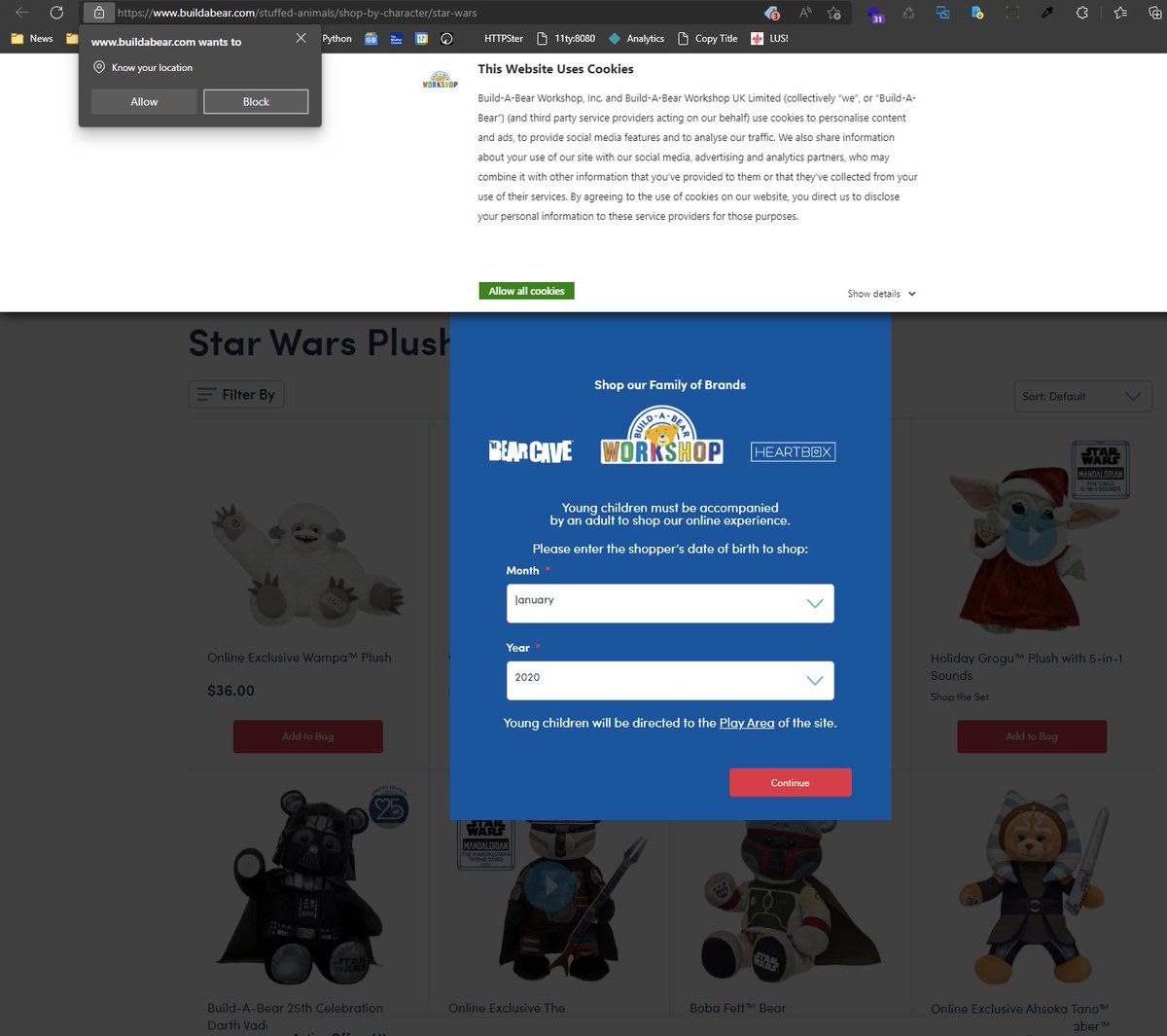The image size is (1167, 1036).
Task: Open the Month dropdown showing January
Action: click(670, 603)
